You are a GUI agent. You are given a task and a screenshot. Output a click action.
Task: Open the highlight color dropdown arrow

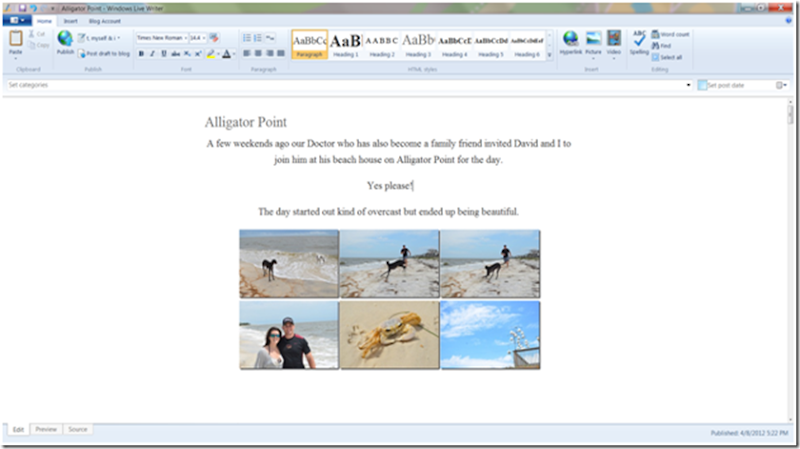click(x=218, y=54)
